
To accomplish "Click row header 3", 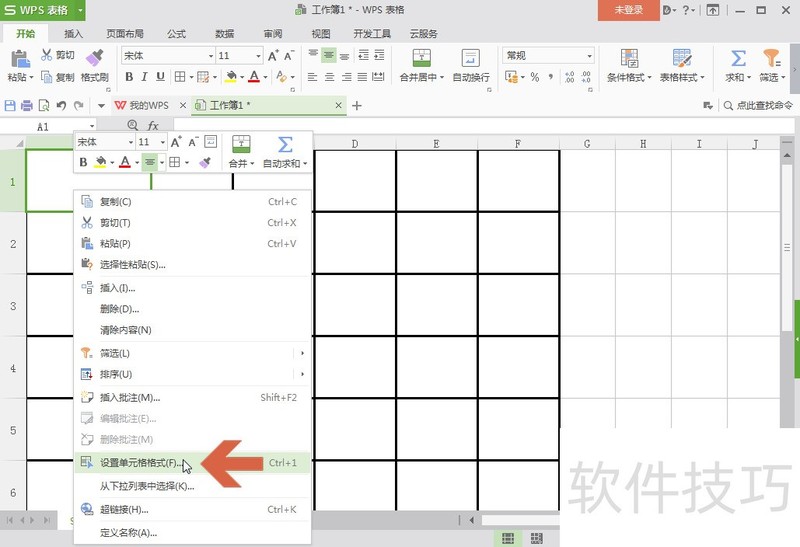I will (x=13, y=306).
